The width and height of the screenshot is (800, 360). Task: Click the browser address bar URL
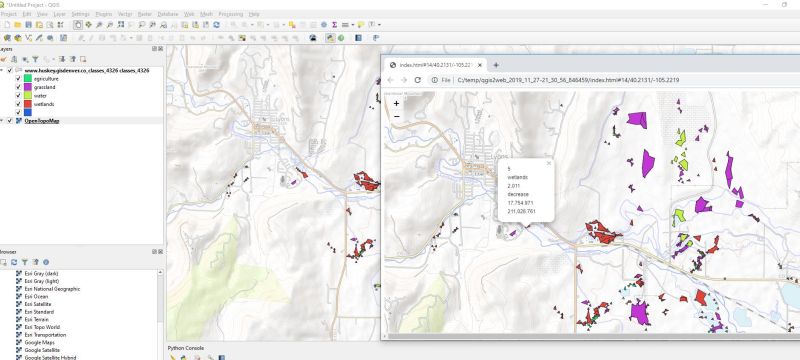coord(568,80)
